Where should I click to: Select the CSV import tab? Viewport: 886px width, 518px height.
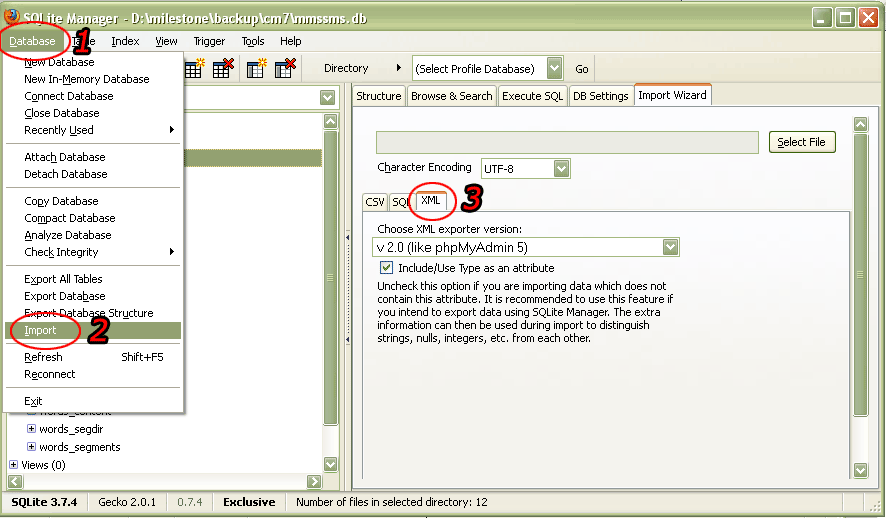tap(375, 202)
